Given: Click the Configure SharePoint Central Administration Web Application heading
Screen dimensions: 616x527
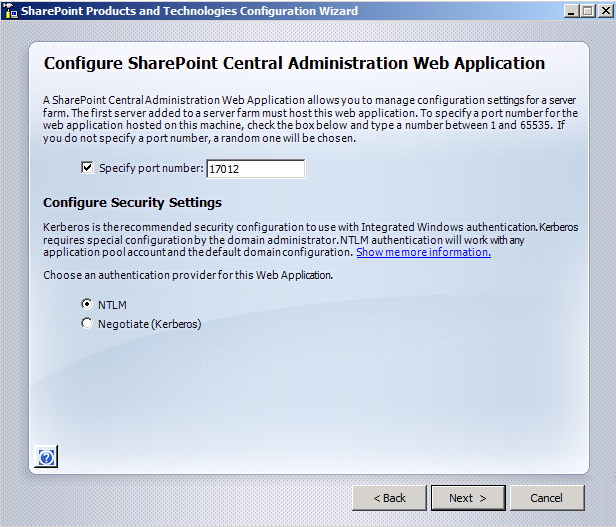Looking at the screenshot, I should click(x=294, y=63).
